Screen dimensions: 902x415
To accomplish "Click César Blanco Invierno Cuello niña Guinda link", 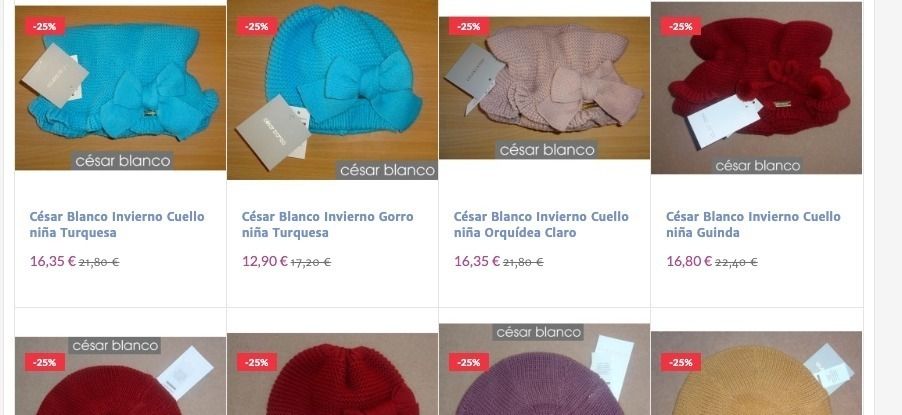I will pyautogui.click(x=754, y=224).
